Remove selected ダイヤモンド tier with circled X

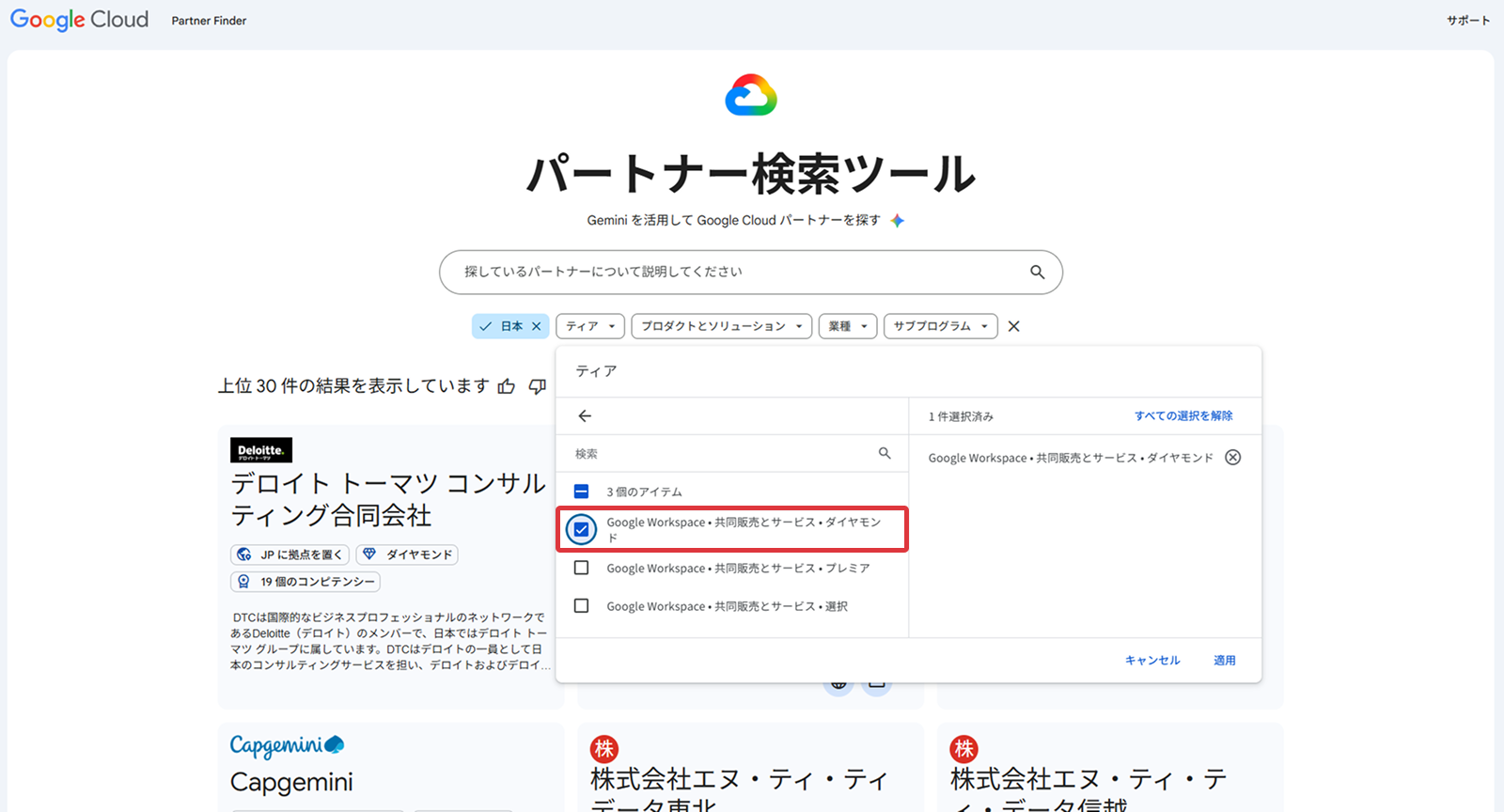(x=1233, y=458)
